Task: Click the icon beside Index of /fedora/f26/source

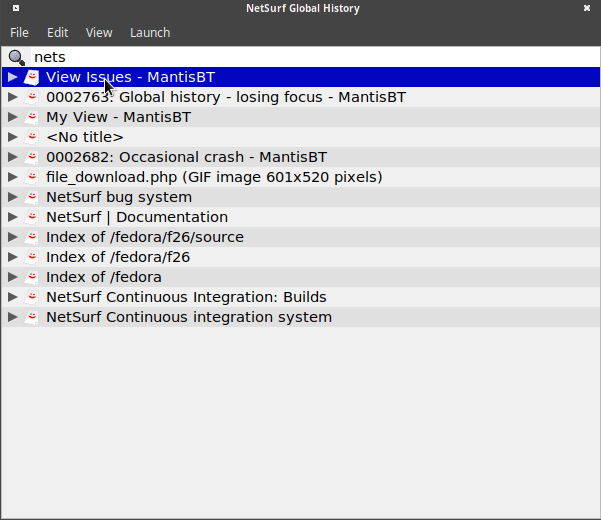Action: click(32, 237)
